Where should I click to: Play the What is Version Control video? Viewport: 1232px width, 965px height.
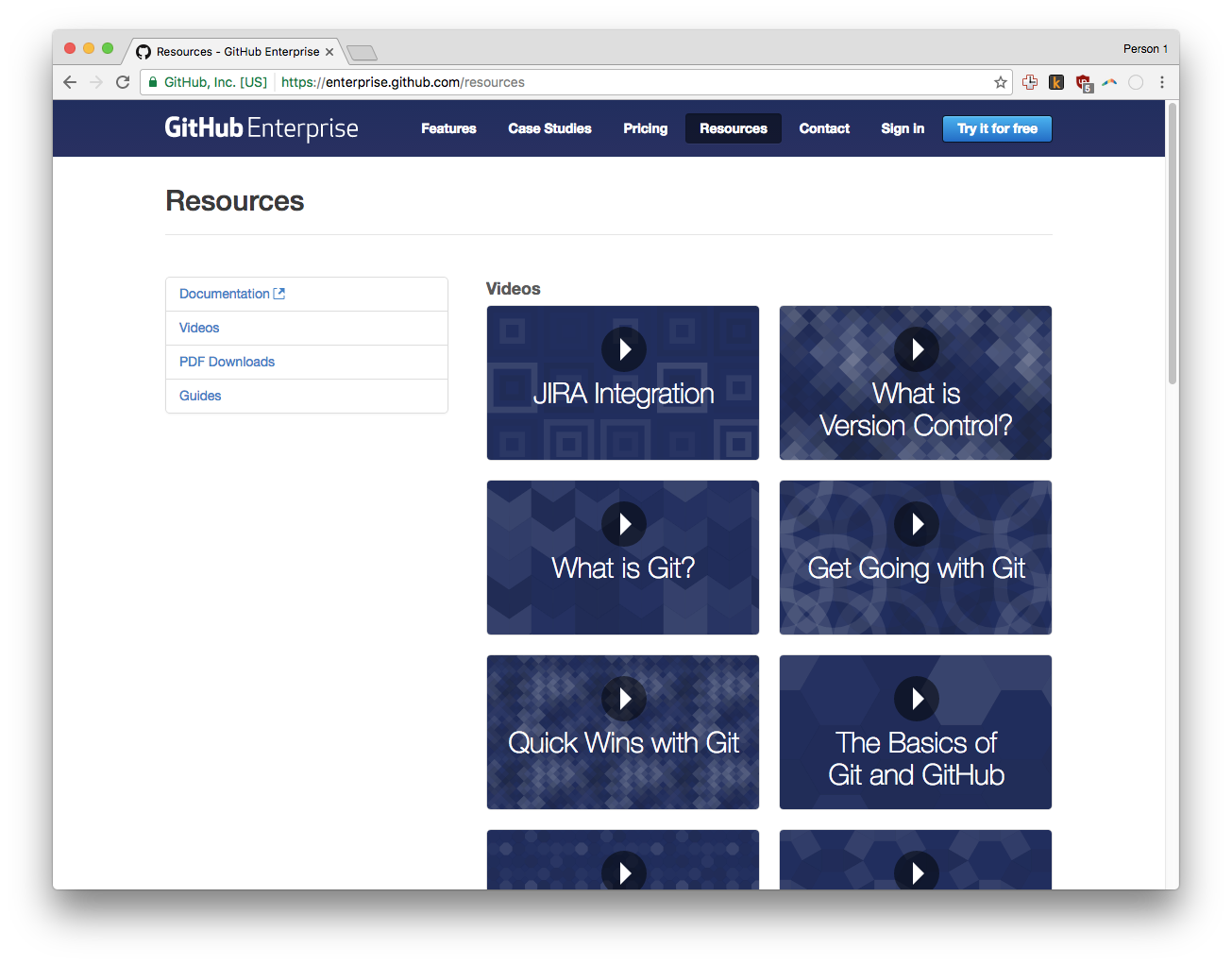[x=917, y=349]
